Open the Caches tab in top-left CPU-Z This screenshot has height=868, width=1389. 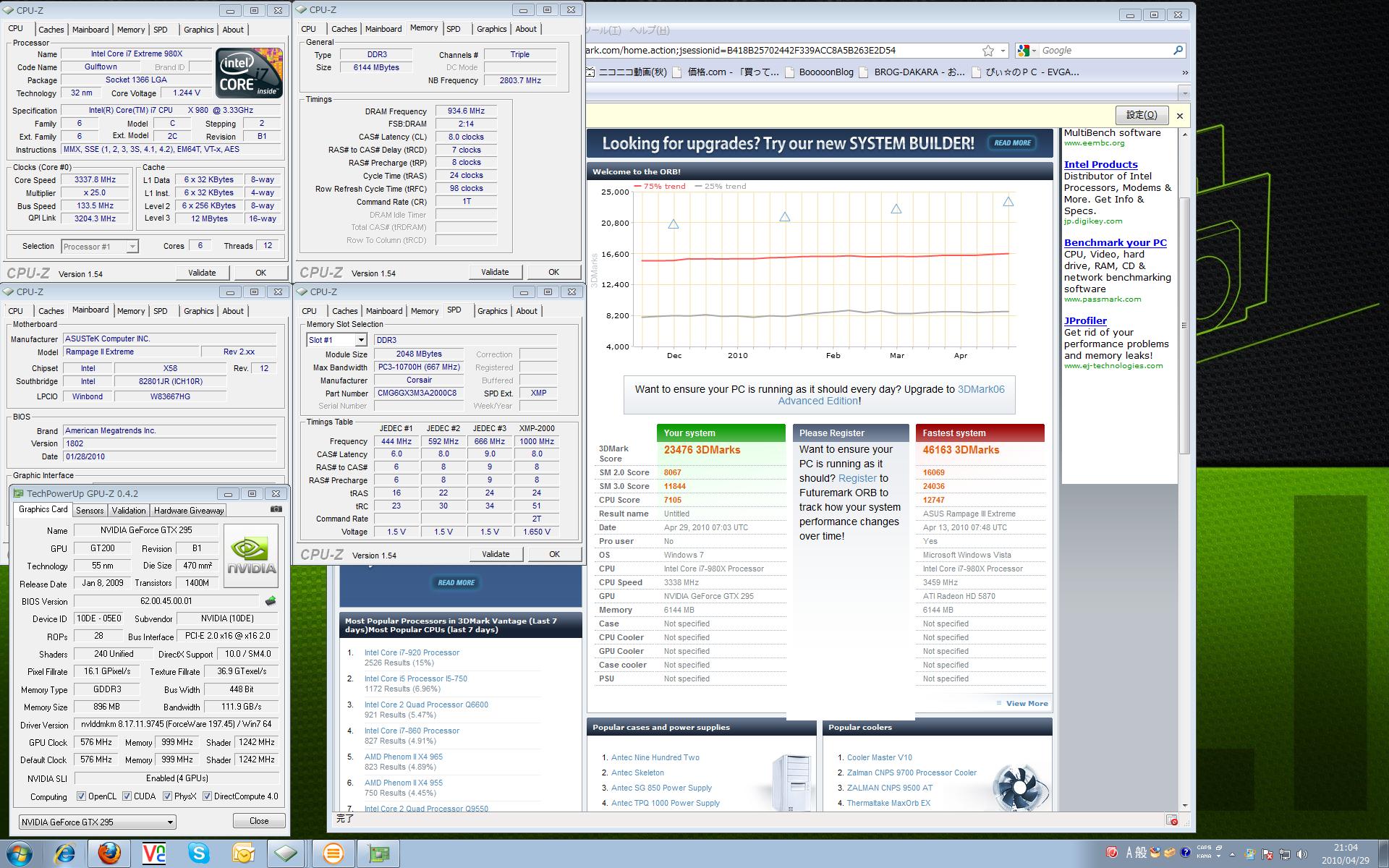click(x=51, y=30)
